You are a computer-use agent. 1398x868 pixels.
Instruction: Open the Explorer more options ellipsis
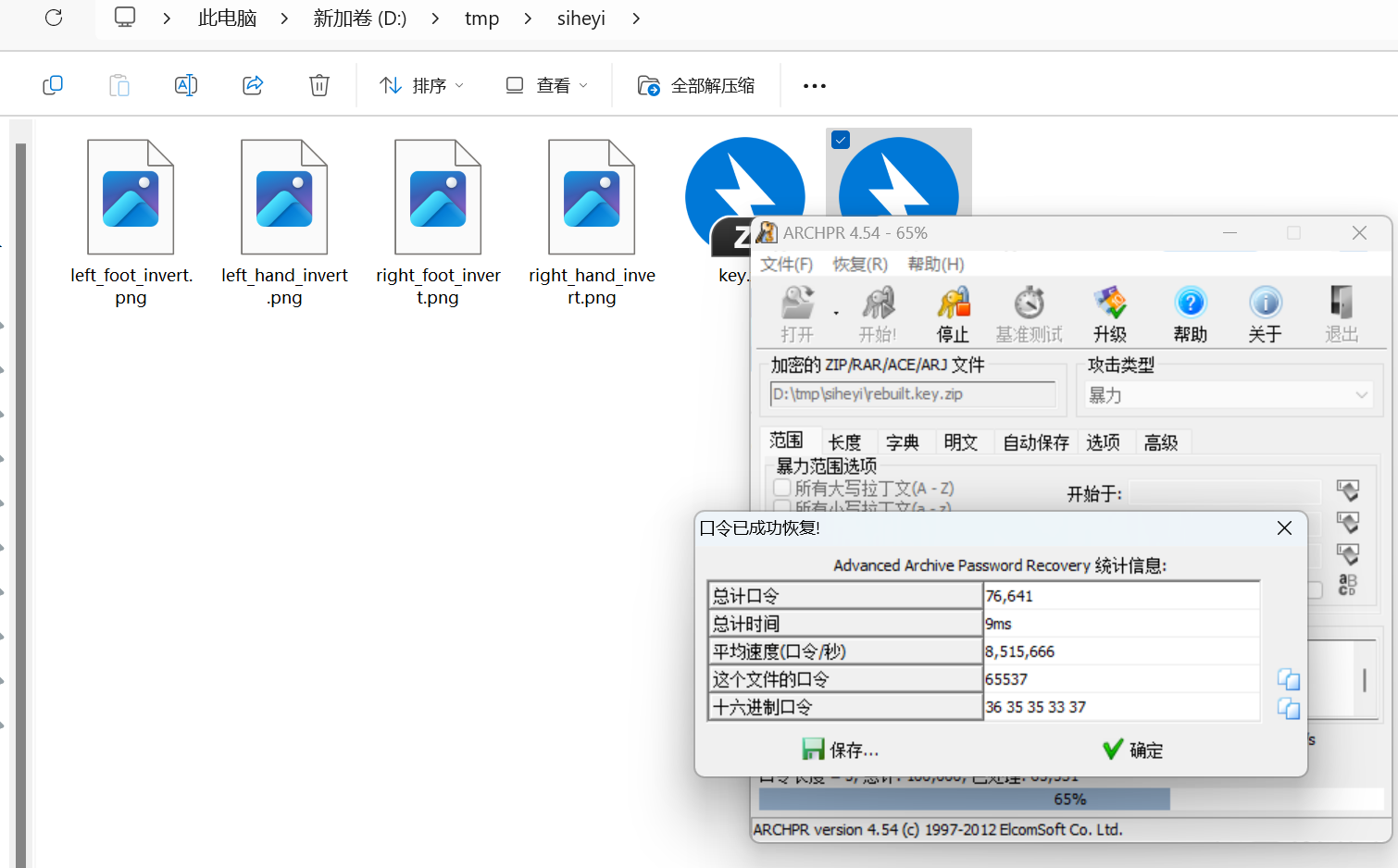(x=815, y=86)
